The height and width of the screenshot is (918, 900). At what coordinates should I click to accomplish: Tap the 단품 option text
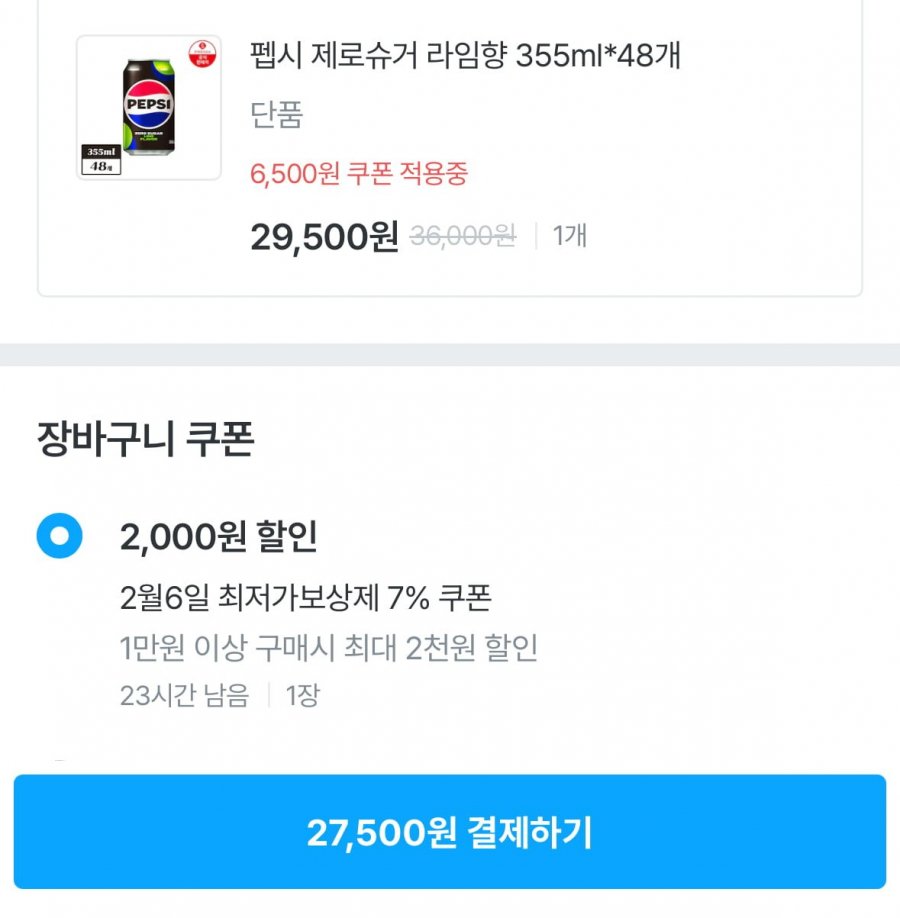point(276,115)
